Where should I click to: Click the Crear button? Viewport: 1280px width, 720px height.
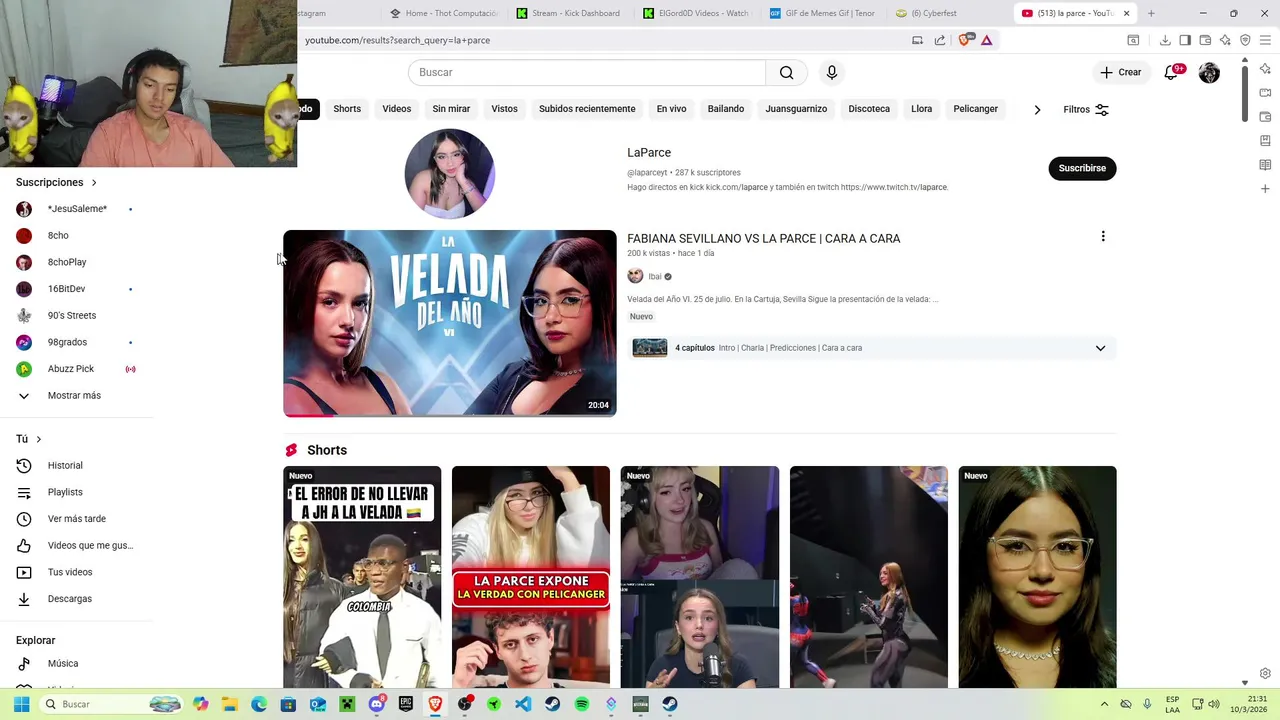pos(1121,72)
